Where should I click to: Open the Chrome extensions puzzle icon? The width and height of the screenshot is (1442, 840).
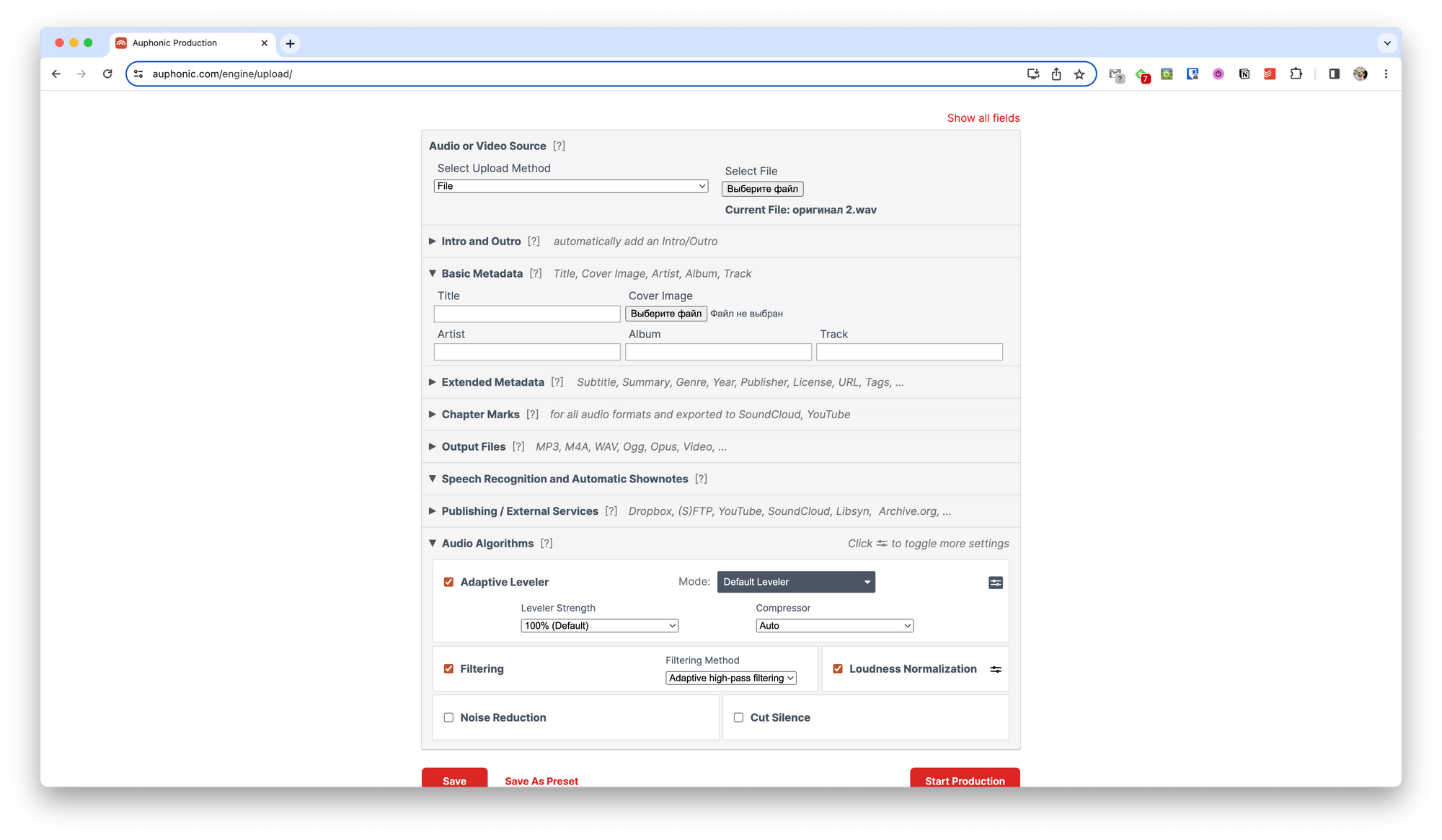(1296, 74)
